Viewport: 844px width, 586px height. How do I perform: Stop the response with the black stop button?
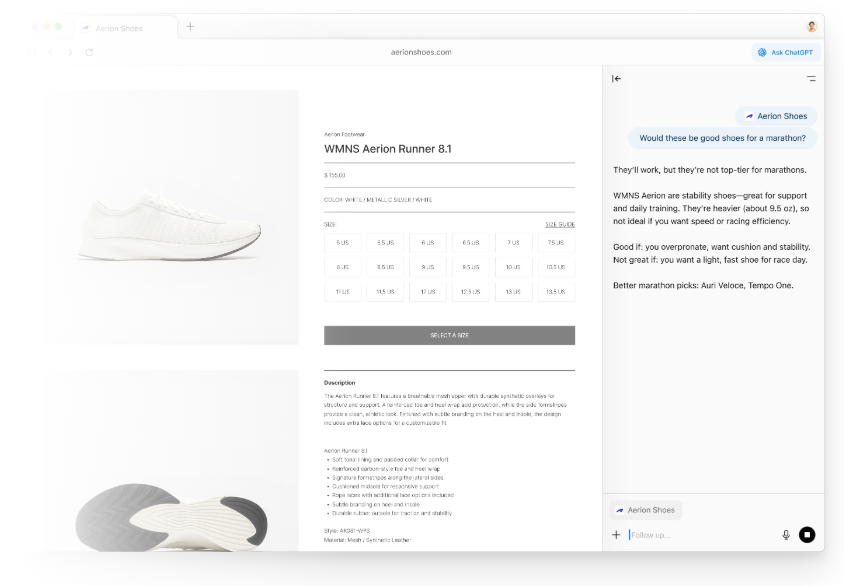pos(806,534)
